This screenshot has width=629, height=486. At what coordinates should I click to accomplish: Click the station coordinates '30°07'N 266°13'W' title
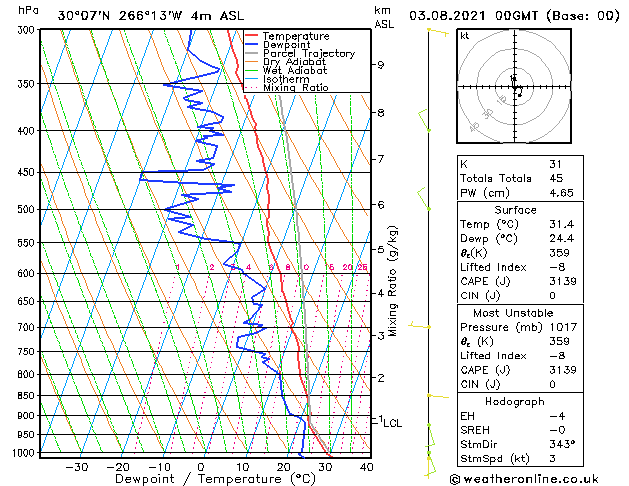point(120,16)
